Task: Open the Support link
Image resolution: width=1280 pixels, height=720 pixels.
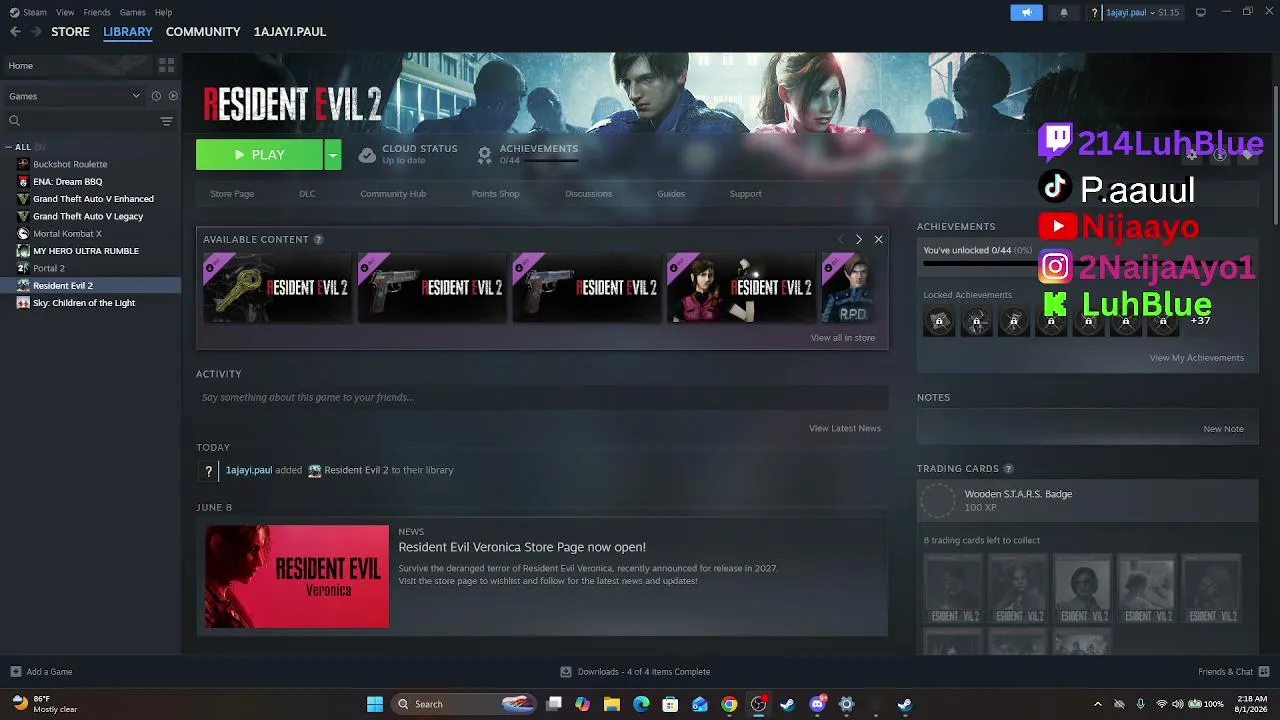Action: click(x=745, y=194)
